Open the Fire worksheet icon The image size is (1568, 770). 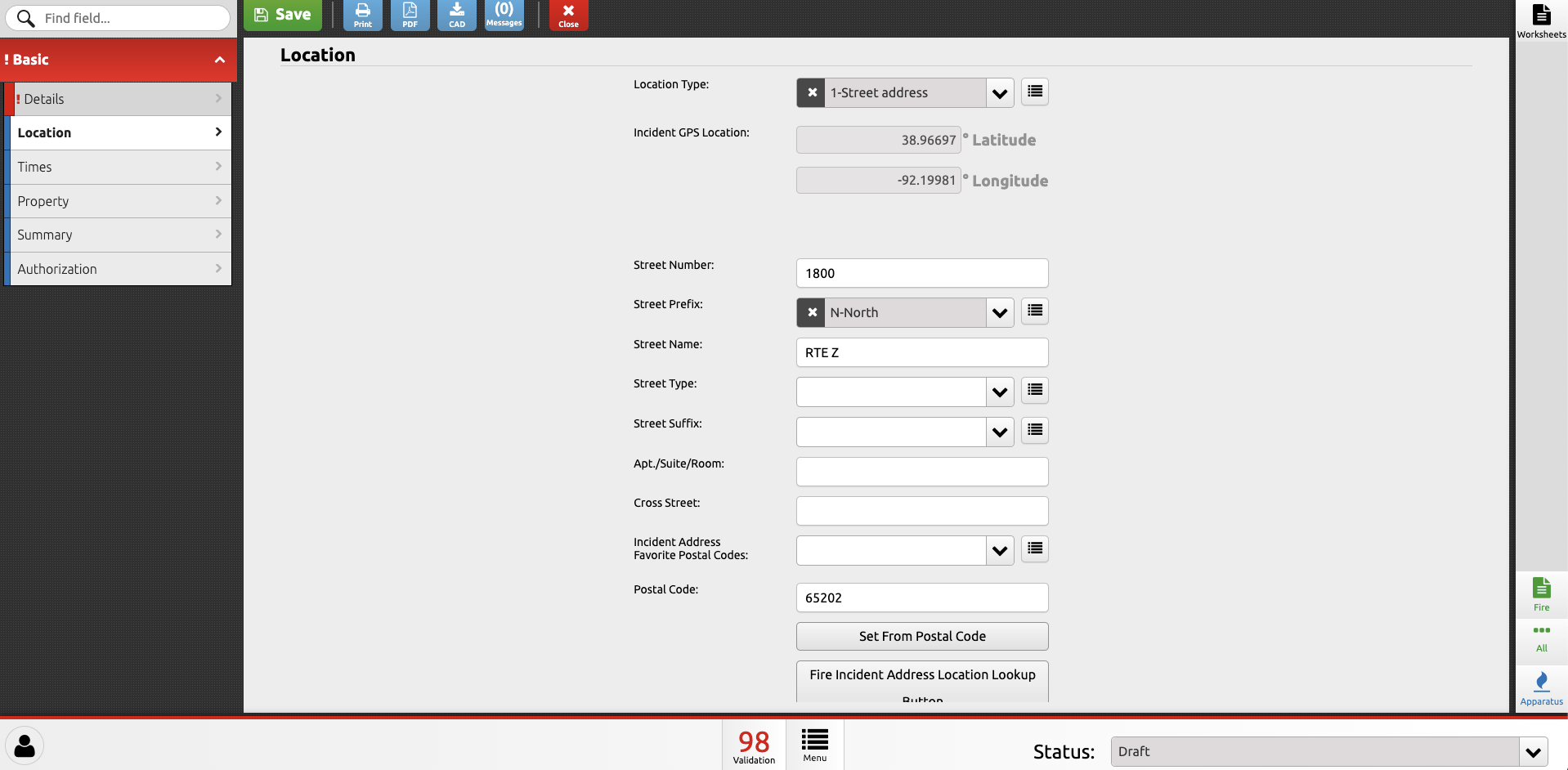[1541, 593]
